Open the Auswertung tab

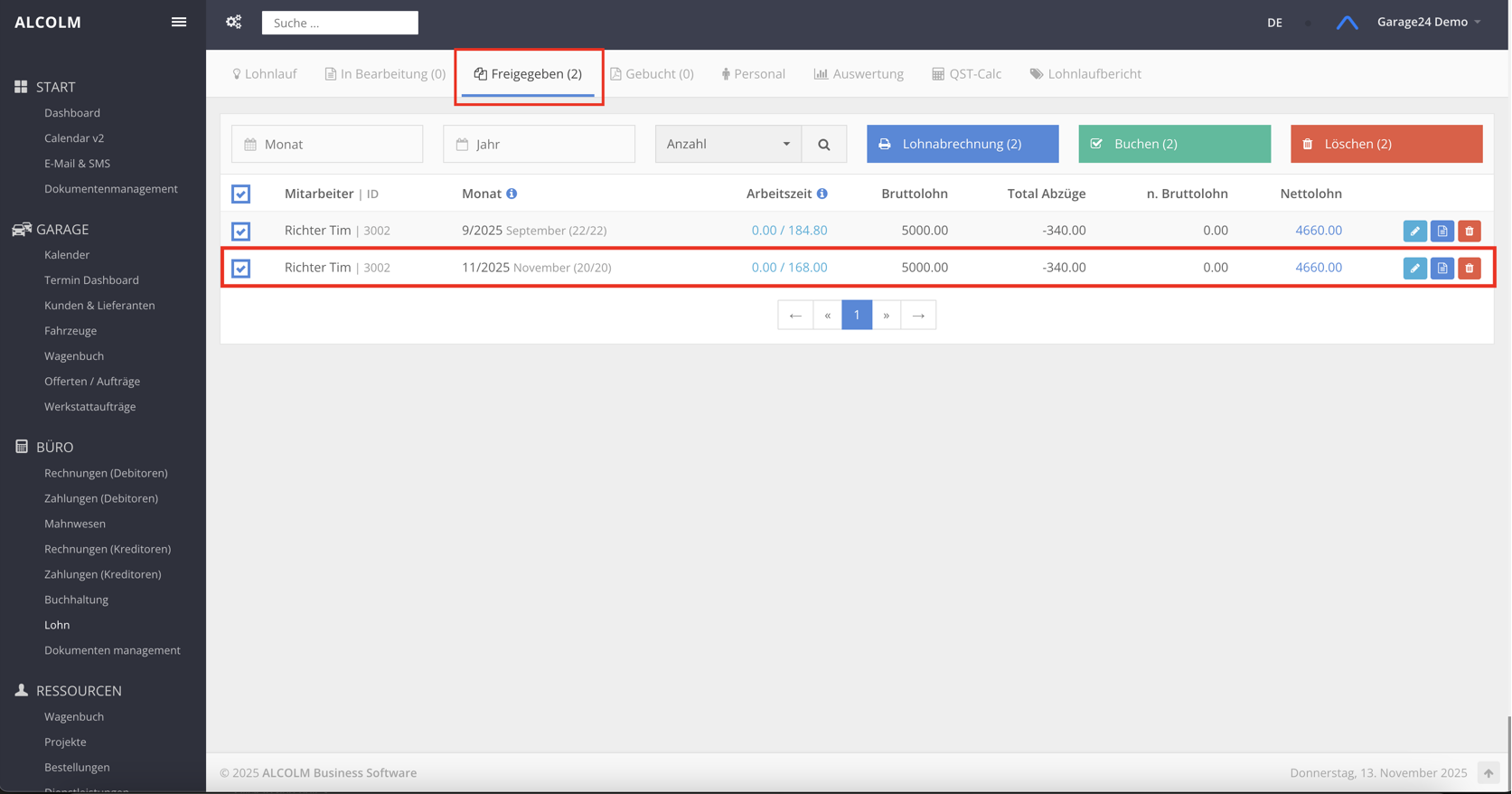pyautogui.click(x=859, y=74)
